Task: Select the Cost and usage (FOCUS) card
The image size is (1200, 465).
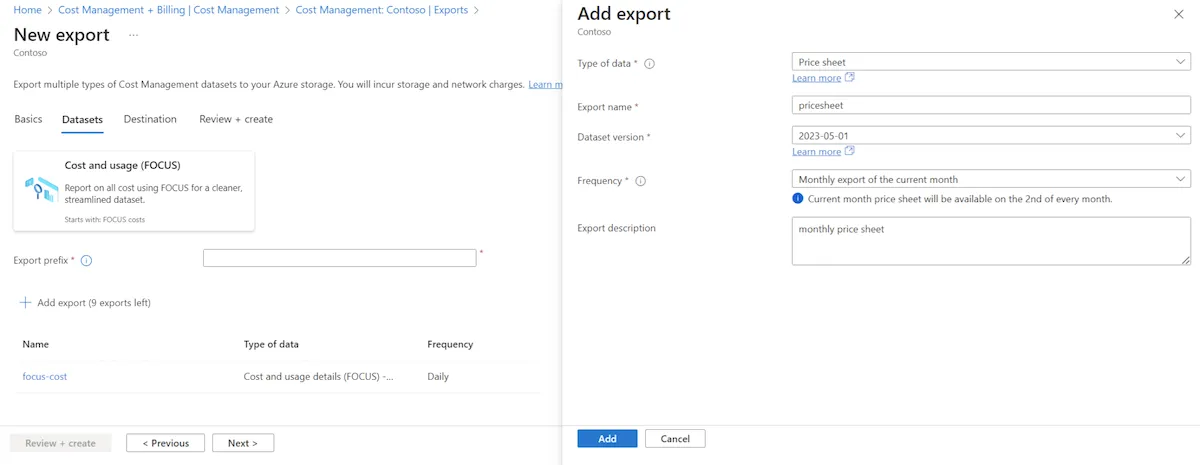Action: [x=134, y=191]
